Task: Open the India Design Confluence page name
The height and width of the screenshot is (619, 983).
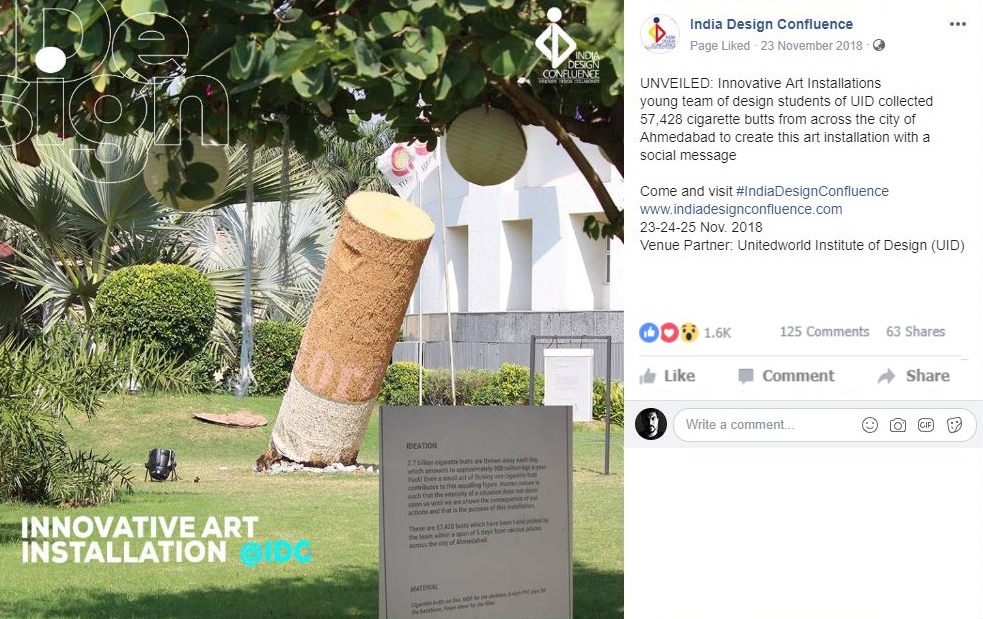Action: (x=771, y=24)
